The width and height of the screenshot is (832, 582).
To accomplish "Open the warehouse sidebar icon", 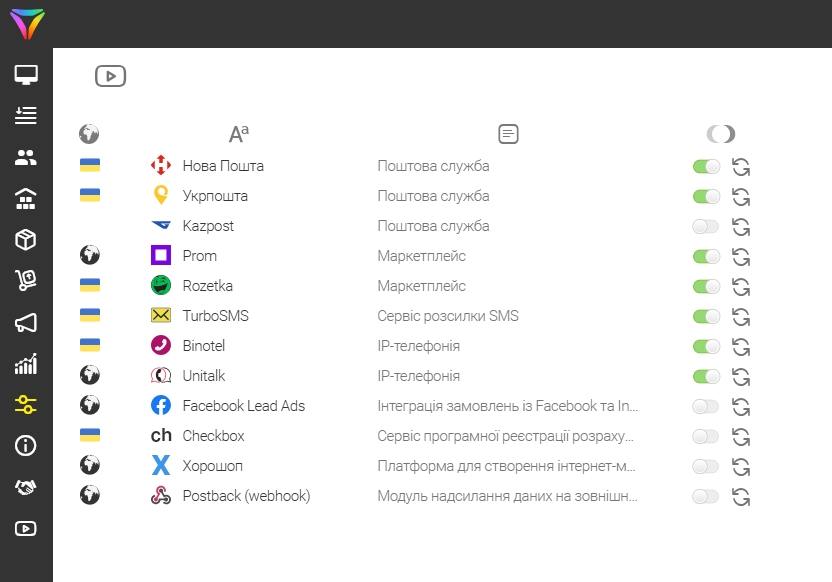I will click(x=26, y=199).
